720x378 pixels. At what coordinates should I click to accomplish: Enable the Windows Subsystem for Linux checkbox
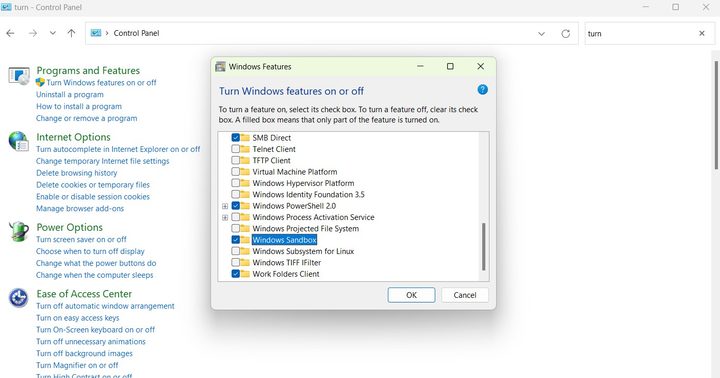[x=236, y=251]
